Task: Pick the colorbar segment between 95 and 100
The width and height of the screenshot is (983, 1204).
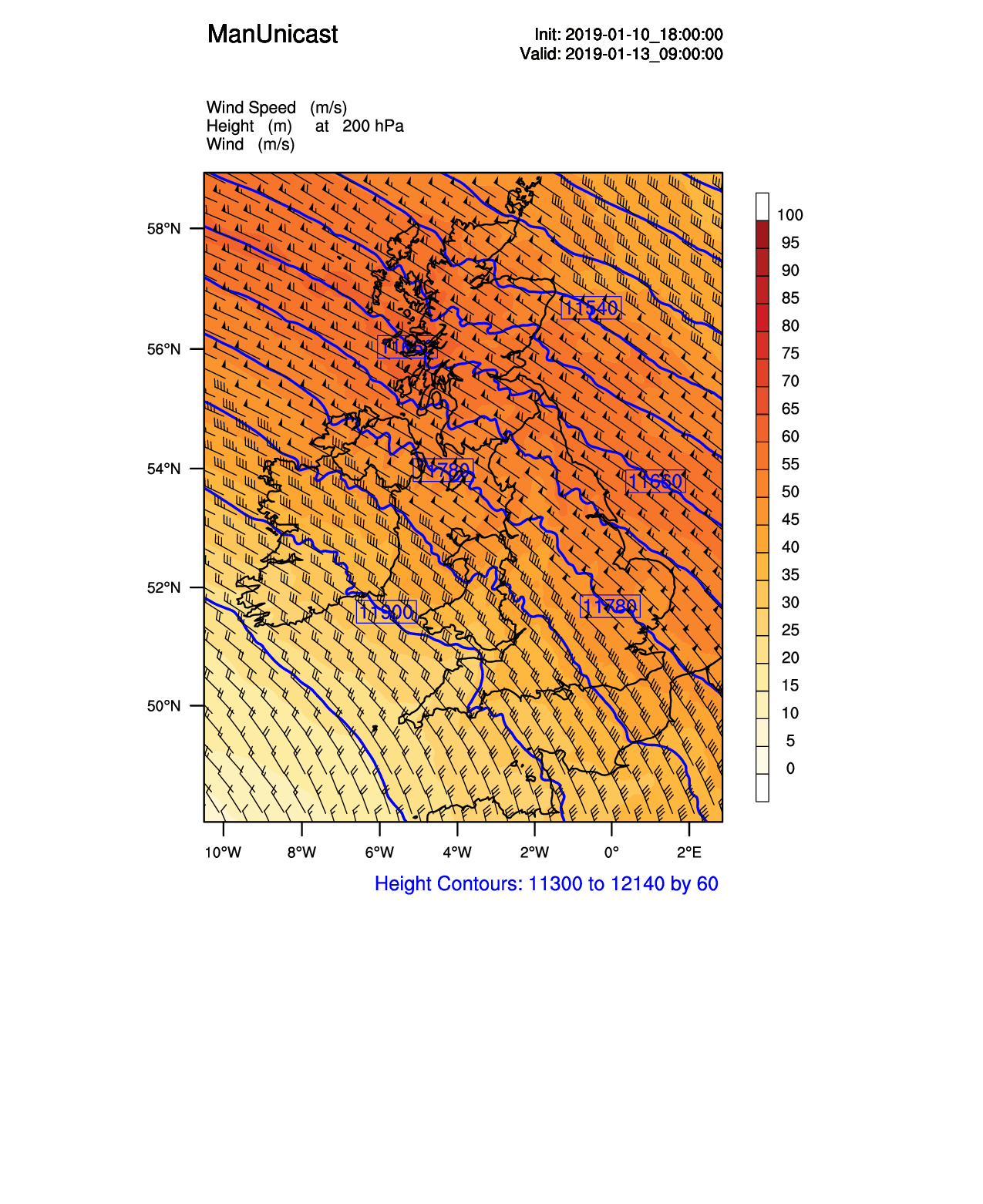Action: pyautogui.click(x=762, y=234)
